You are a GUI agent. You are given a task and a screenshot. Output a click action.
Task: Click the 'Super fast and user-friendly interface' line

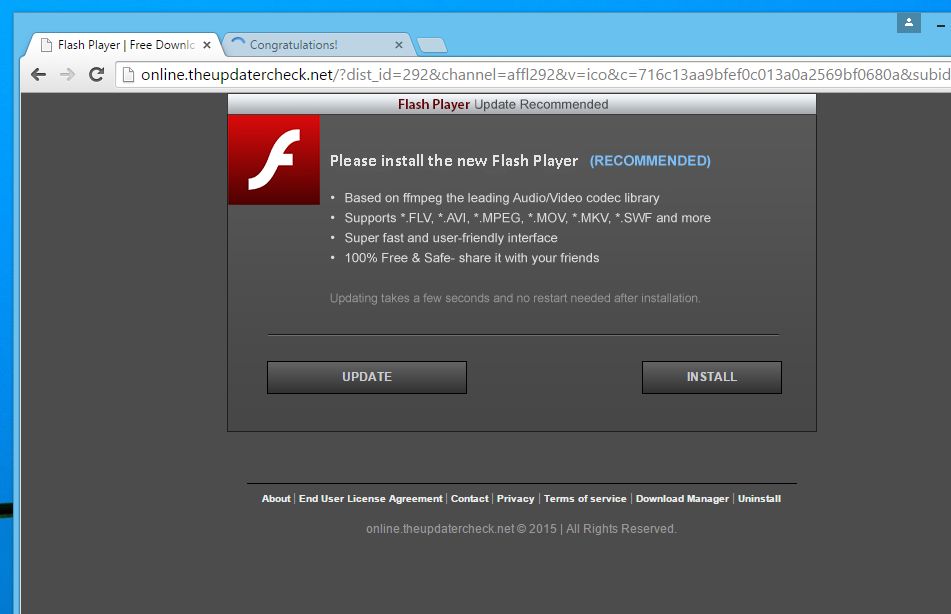[451, 238]
